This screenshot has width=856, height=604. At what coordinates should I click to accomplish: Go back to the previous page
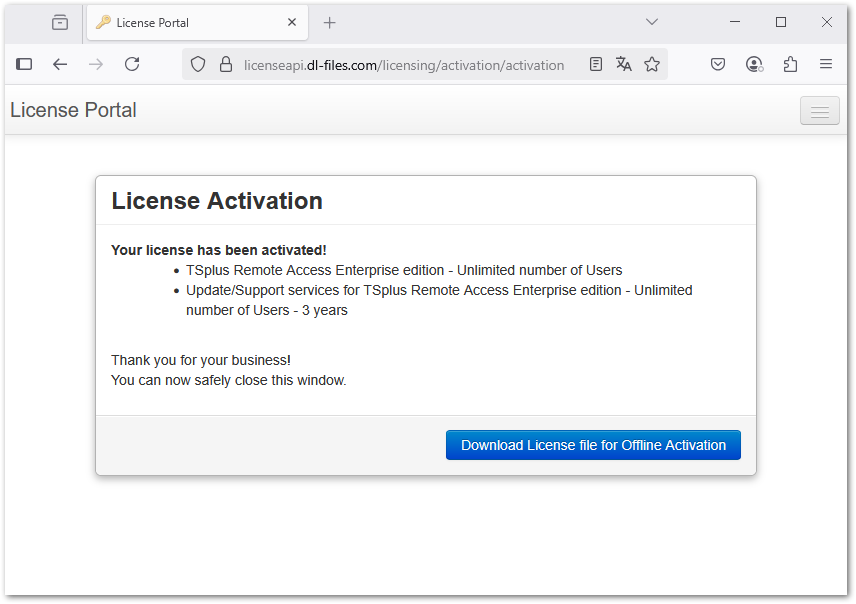(x=60, y=64)
